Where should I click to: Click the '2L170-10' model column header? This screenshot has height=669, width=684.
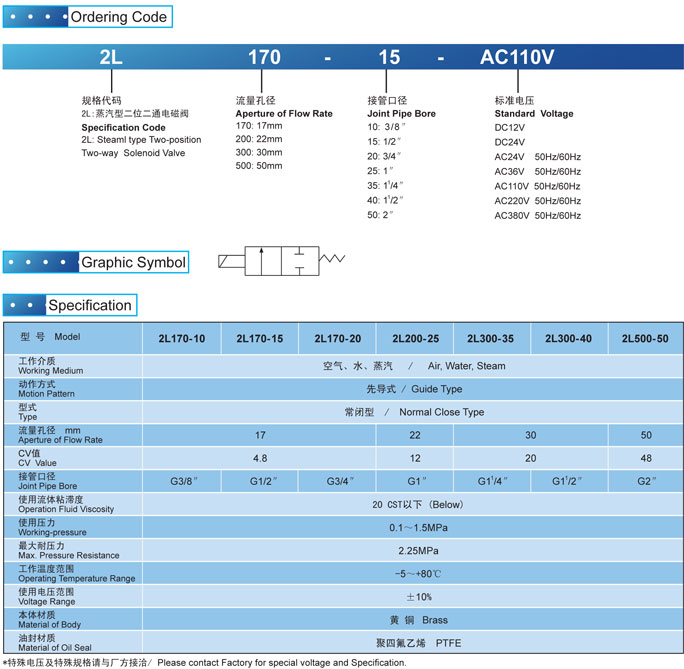click(181, 338)
